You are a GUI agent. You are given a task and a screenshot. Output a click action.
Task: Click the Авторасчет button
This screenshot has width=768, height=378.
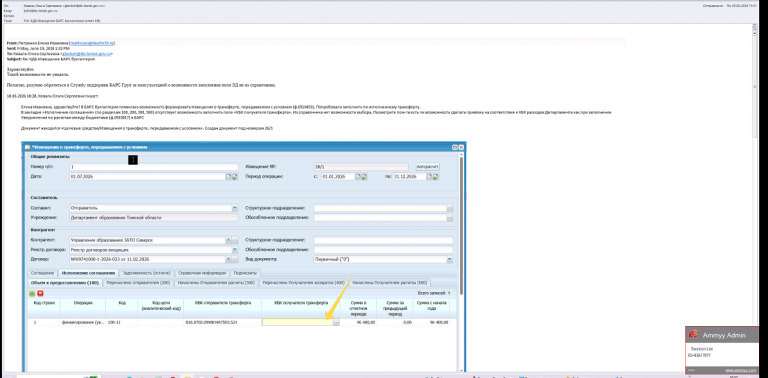pyautogui.click(x=428, y=167)
